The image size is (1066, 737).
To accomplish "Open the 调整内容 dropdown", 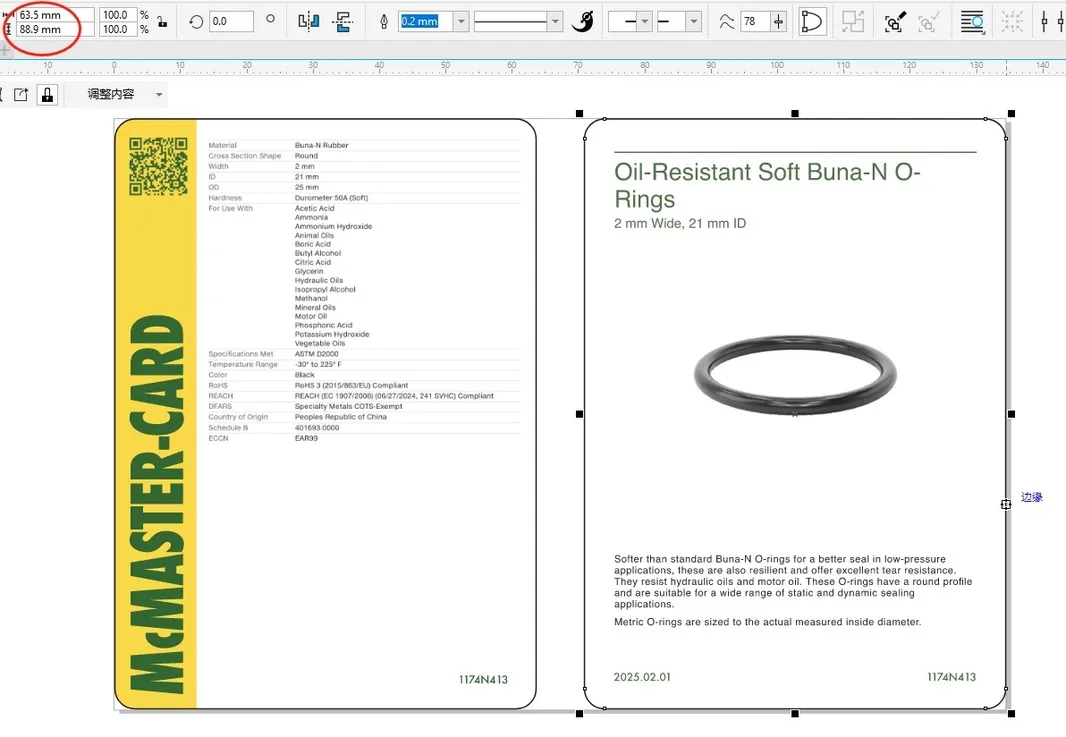I will pos(159,95).
